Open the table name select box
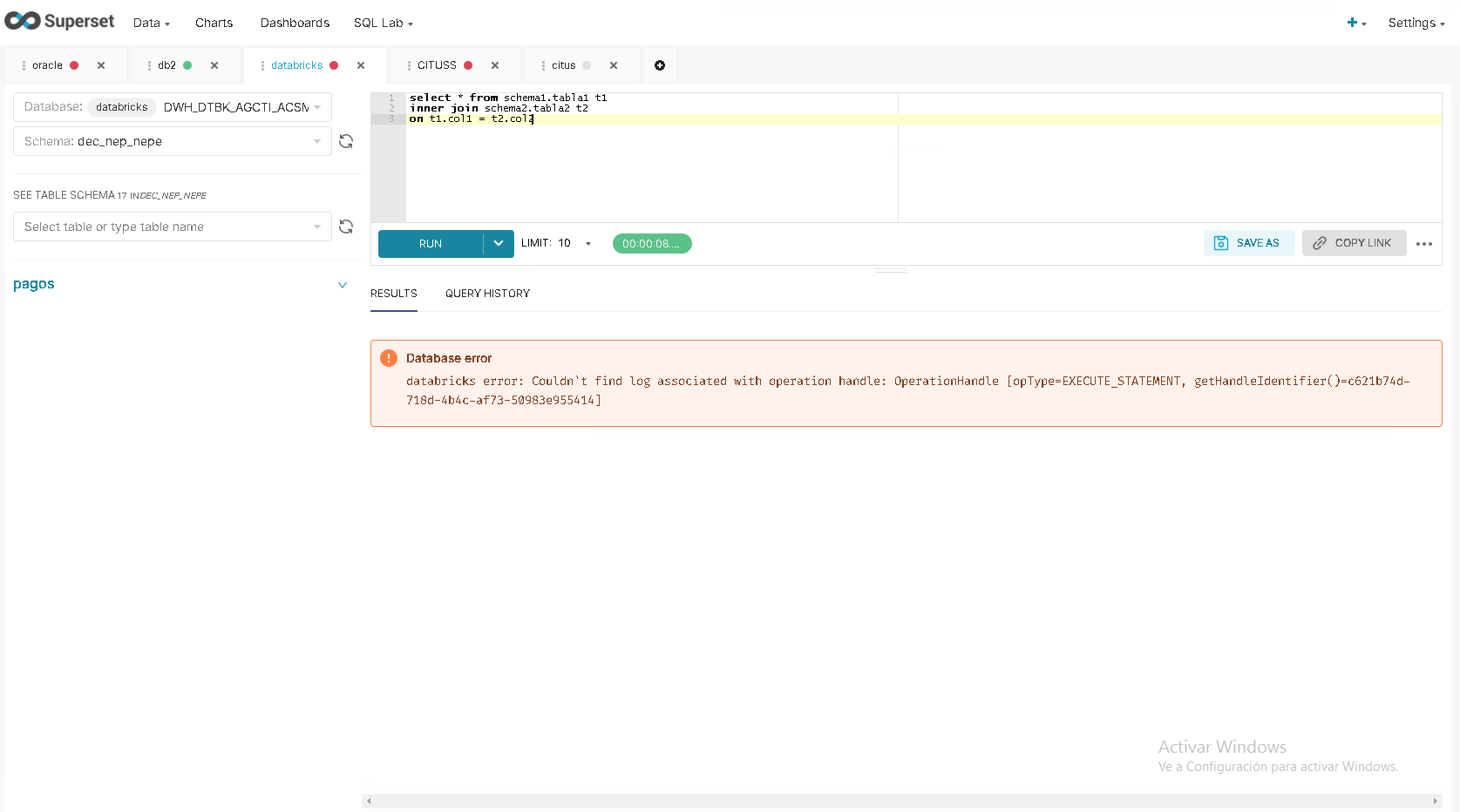Viewport: 1460px width, 812px height. coord(173,227)
